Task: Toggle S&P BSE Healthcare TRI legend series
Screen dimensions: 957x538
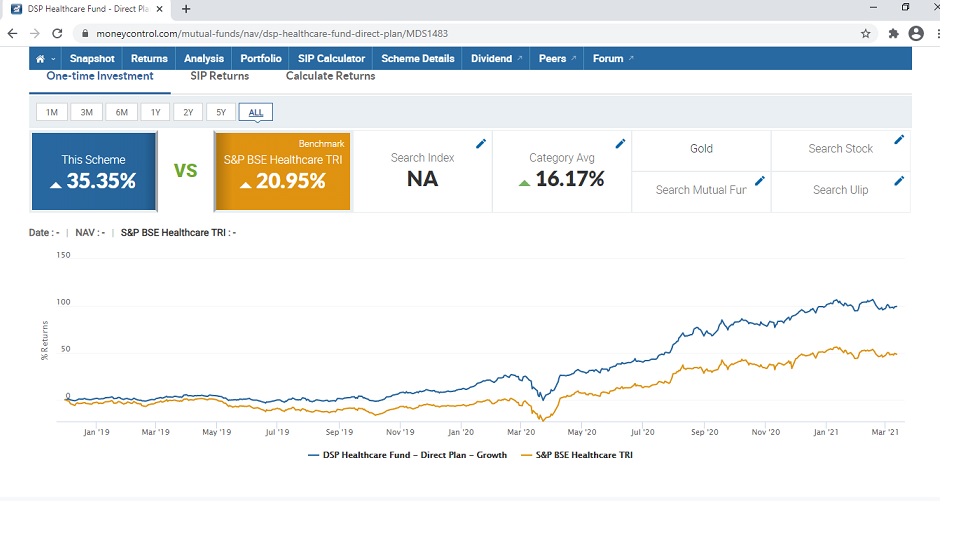Action: pyautogui.click(x=577, y=455)
